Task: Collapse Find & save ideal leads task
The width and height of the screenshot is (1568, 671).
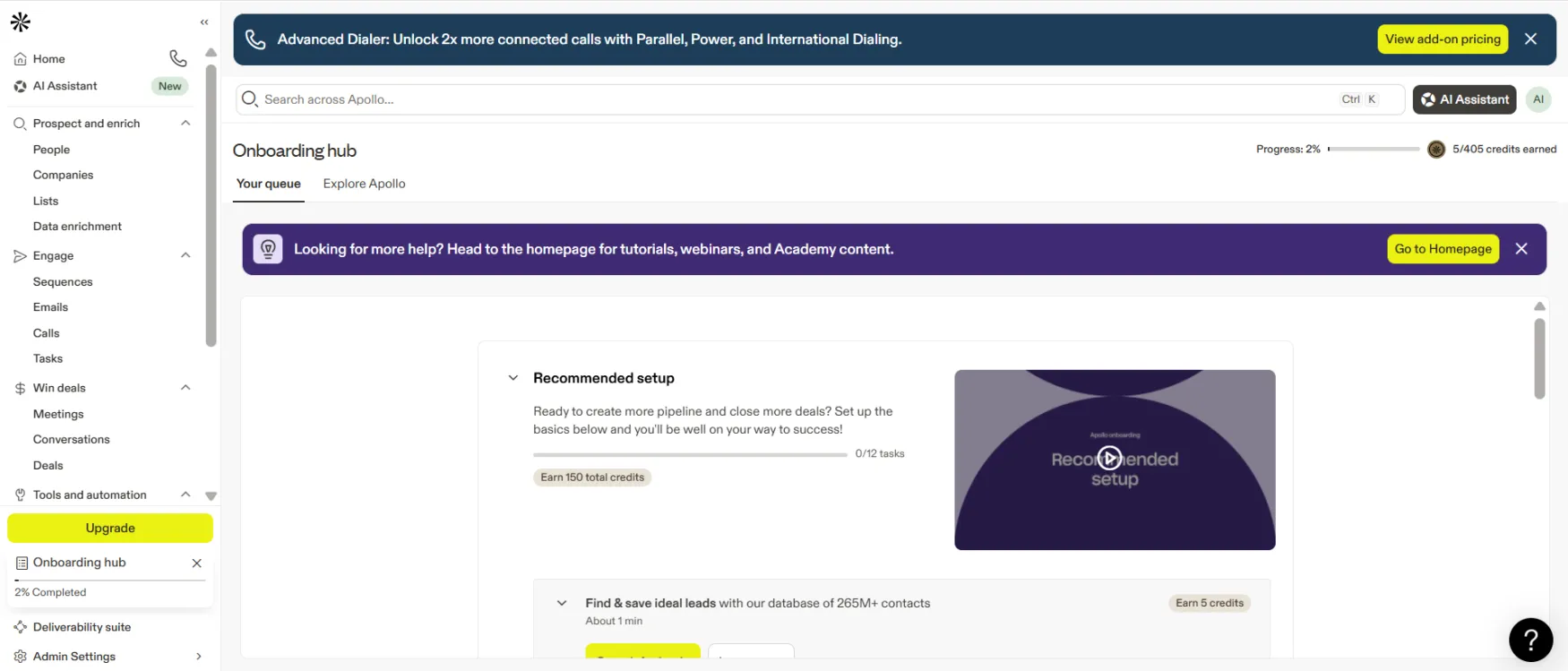Action: (562, 604)
